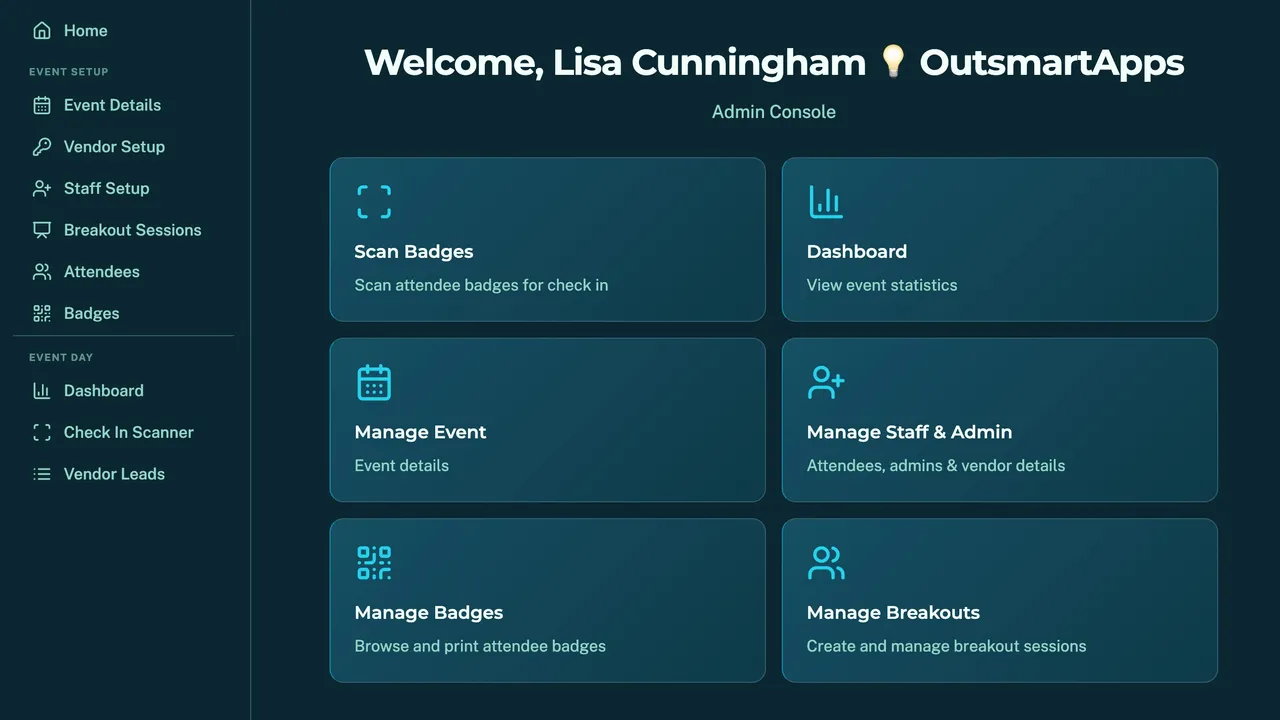
Task: Click the bar chart icon on Dashboard card
Action: click(826, 202)
